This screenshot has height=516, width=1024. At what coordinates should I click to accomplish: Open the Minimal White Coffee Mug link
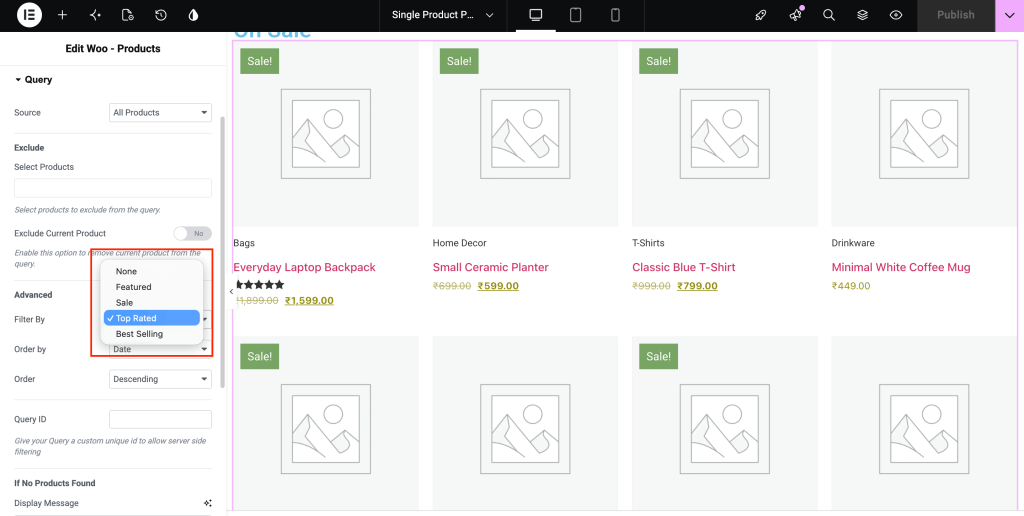[x=901, y=267]
